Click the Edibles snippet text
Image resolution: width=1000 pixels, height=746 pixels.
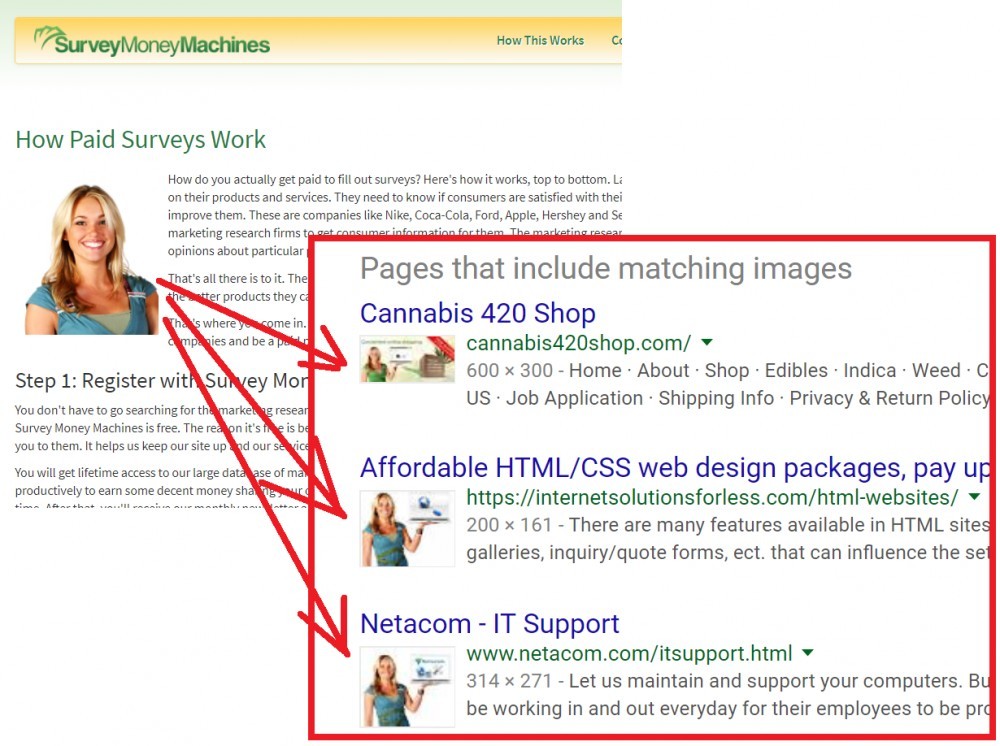(796, 370)
